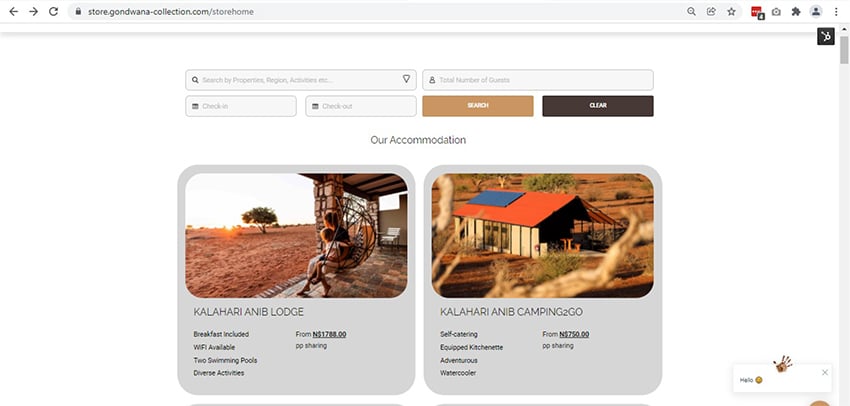Viewport: 850px width, 406px height.
Task: Click the N$750.00 price link
Action: pos(574,334)
